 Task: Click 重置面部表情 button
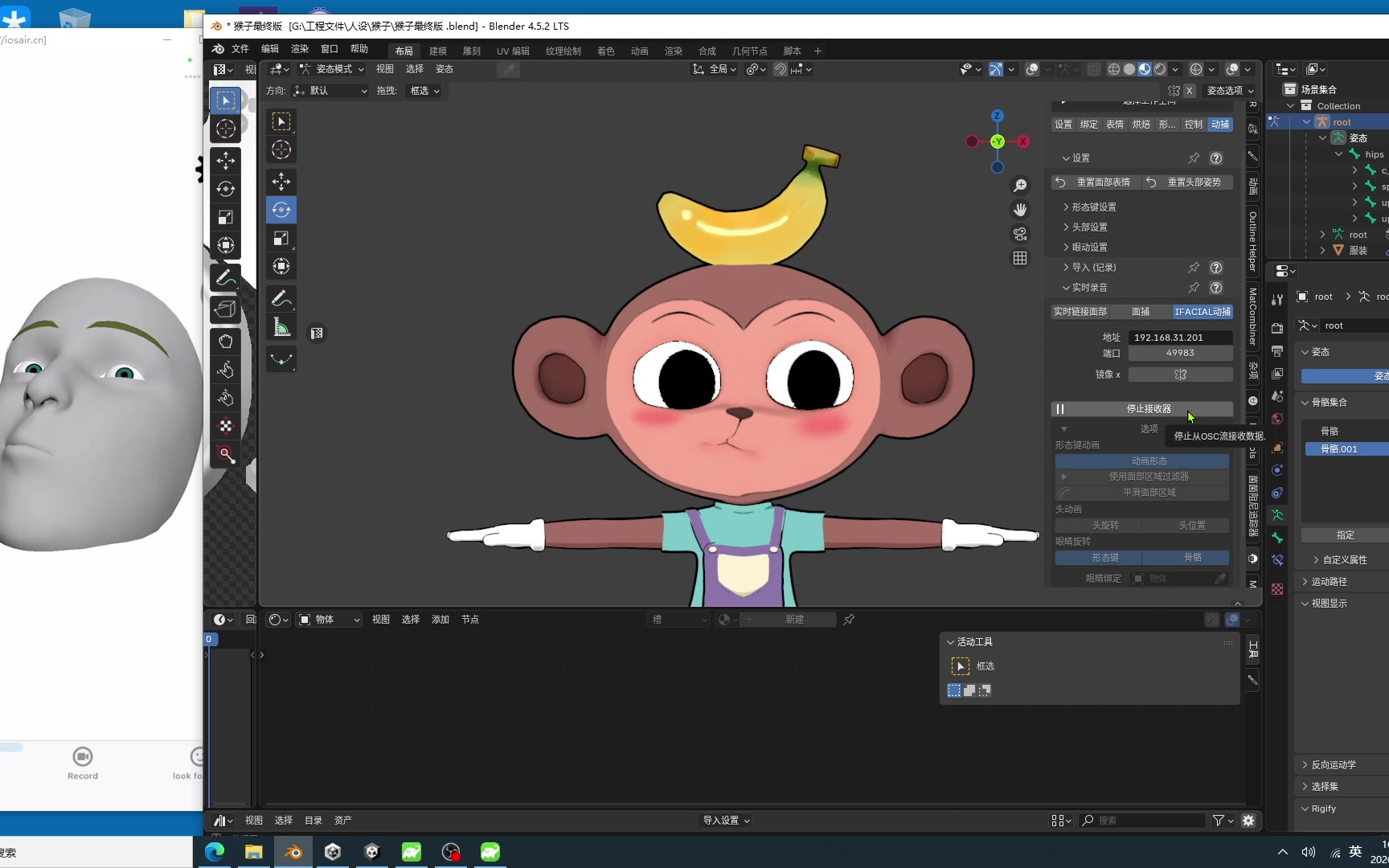pos(1095,182)
